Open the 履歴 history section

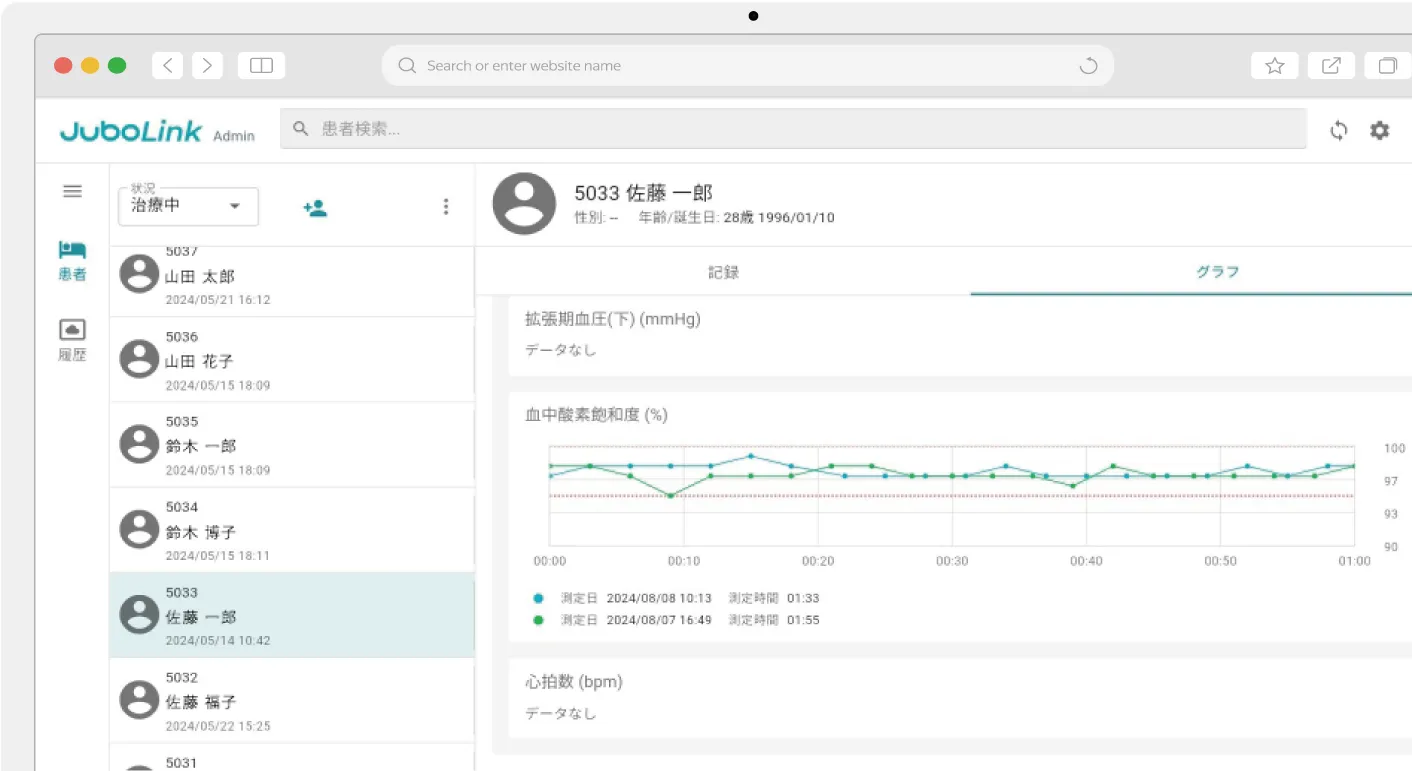72,340
